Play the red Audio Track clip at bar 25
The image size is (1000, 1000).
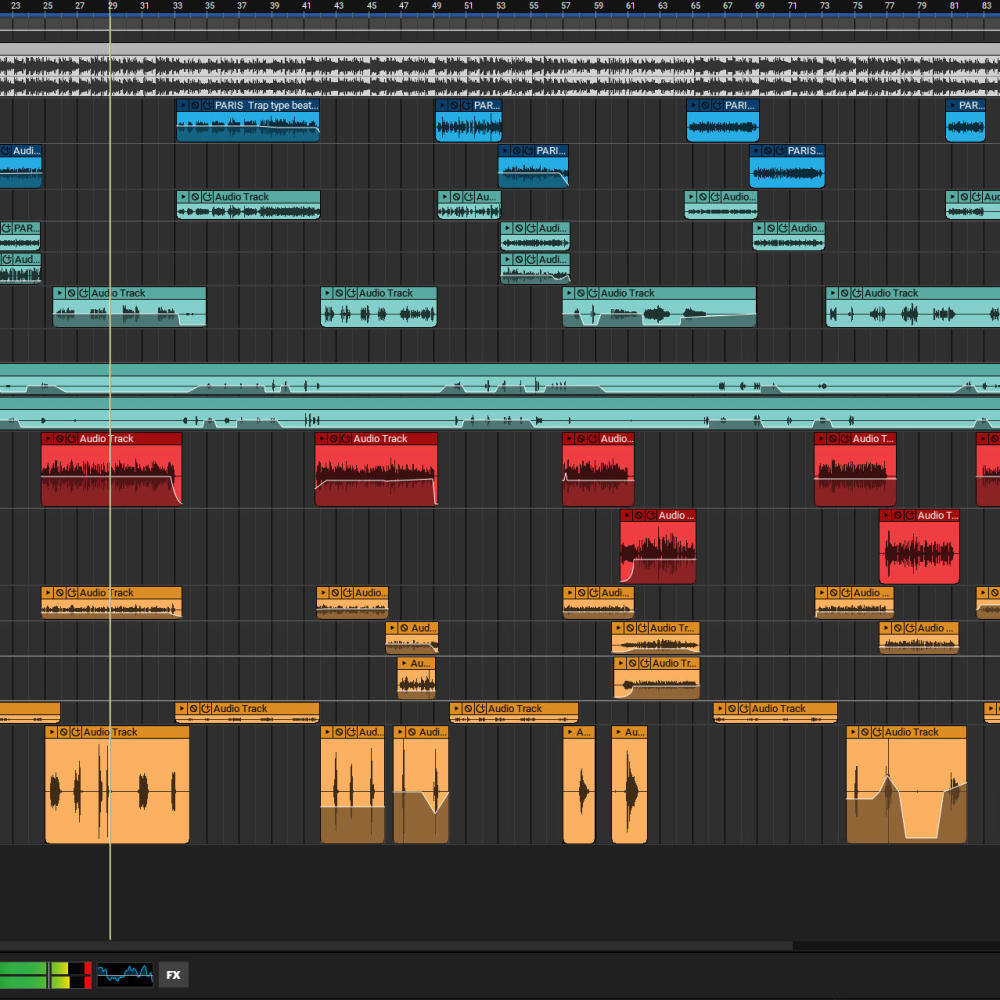click(x=48, y=439)
